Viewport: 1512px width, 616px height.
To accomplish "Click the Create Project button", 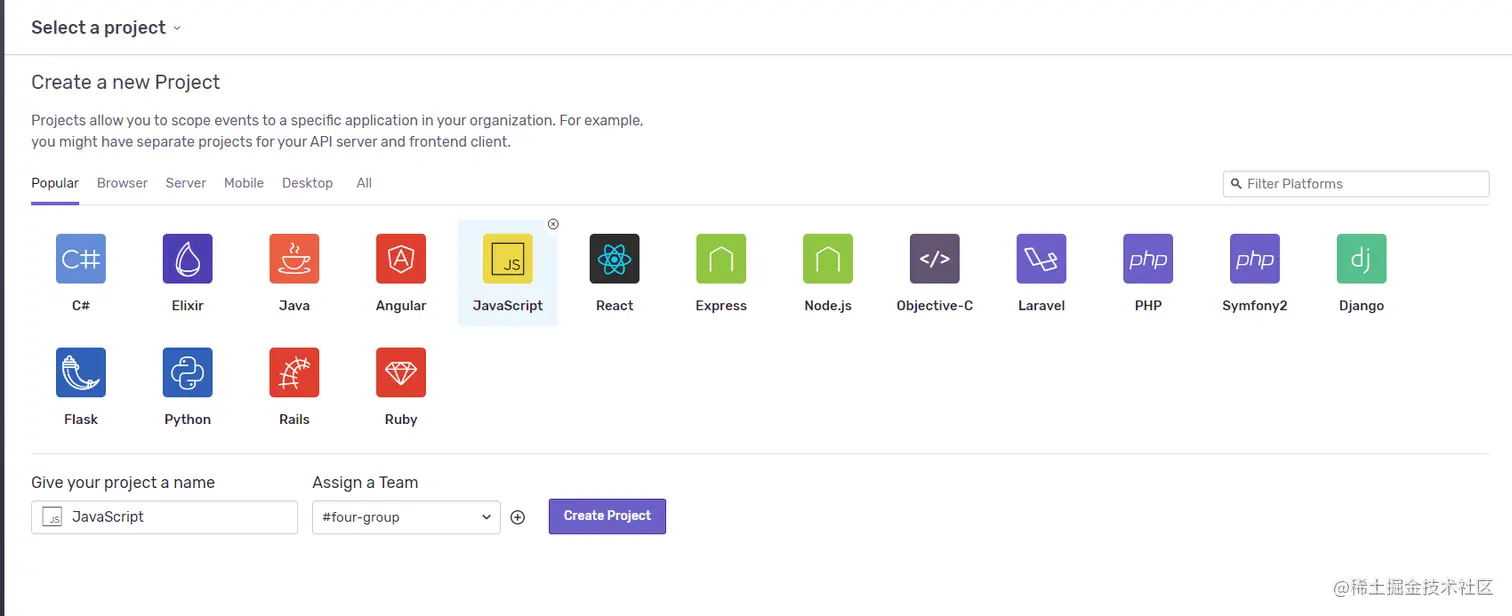I will (607, 516).
